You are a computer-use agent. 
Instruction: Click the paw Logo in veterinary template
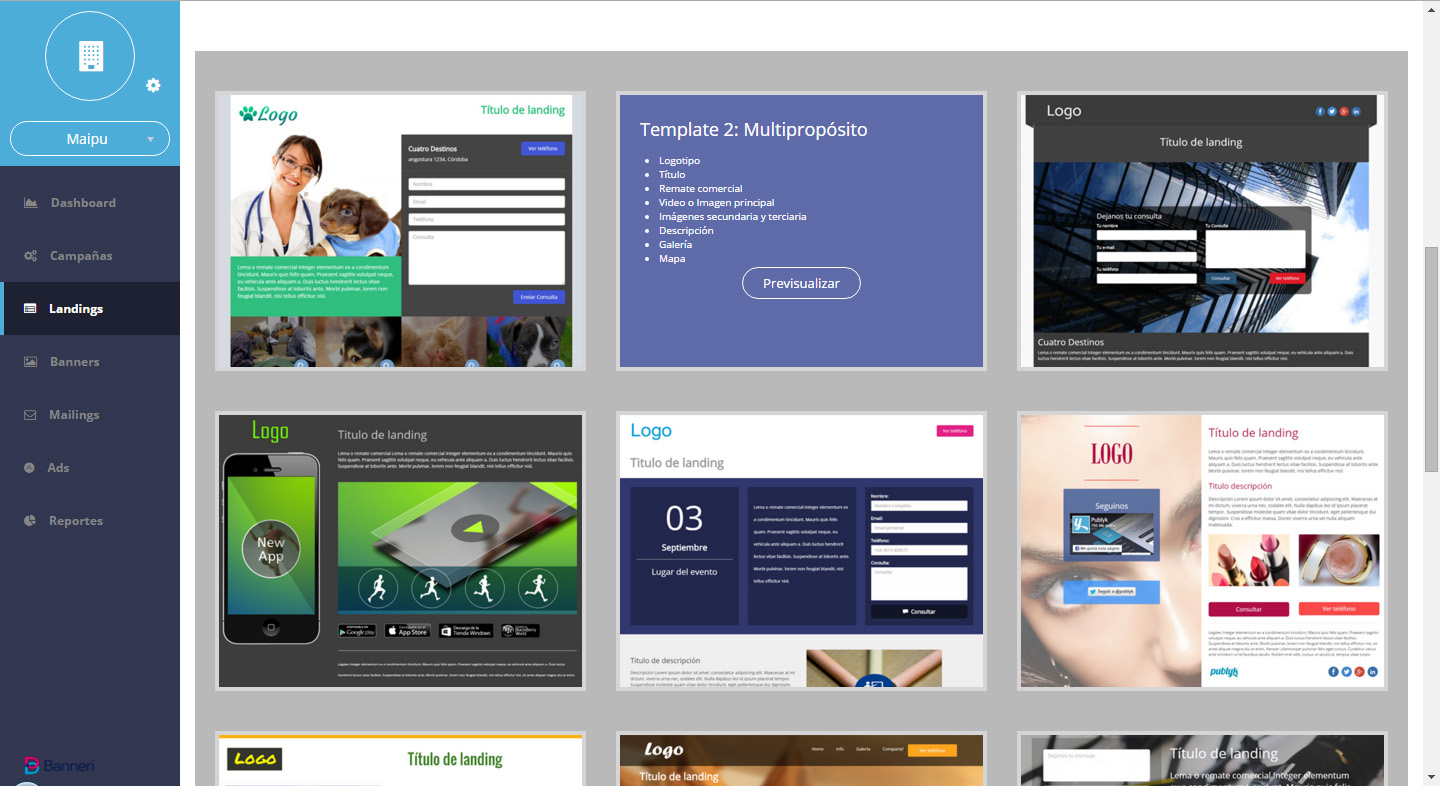click(x=268, y=114)
